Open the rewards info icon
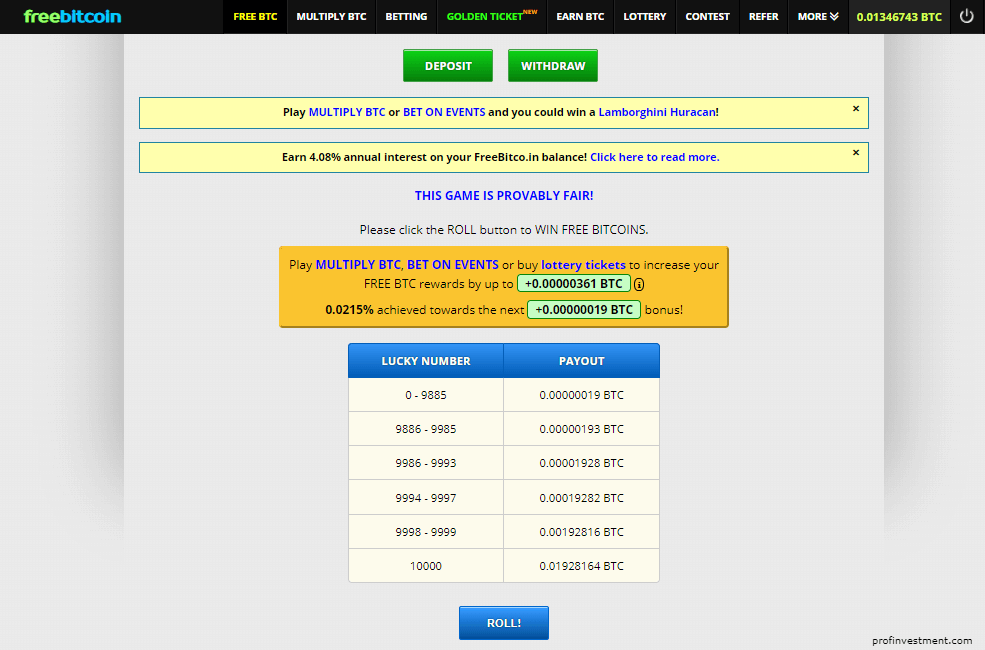This screenshot has height=650, width=985. click(x=639, y=284)
